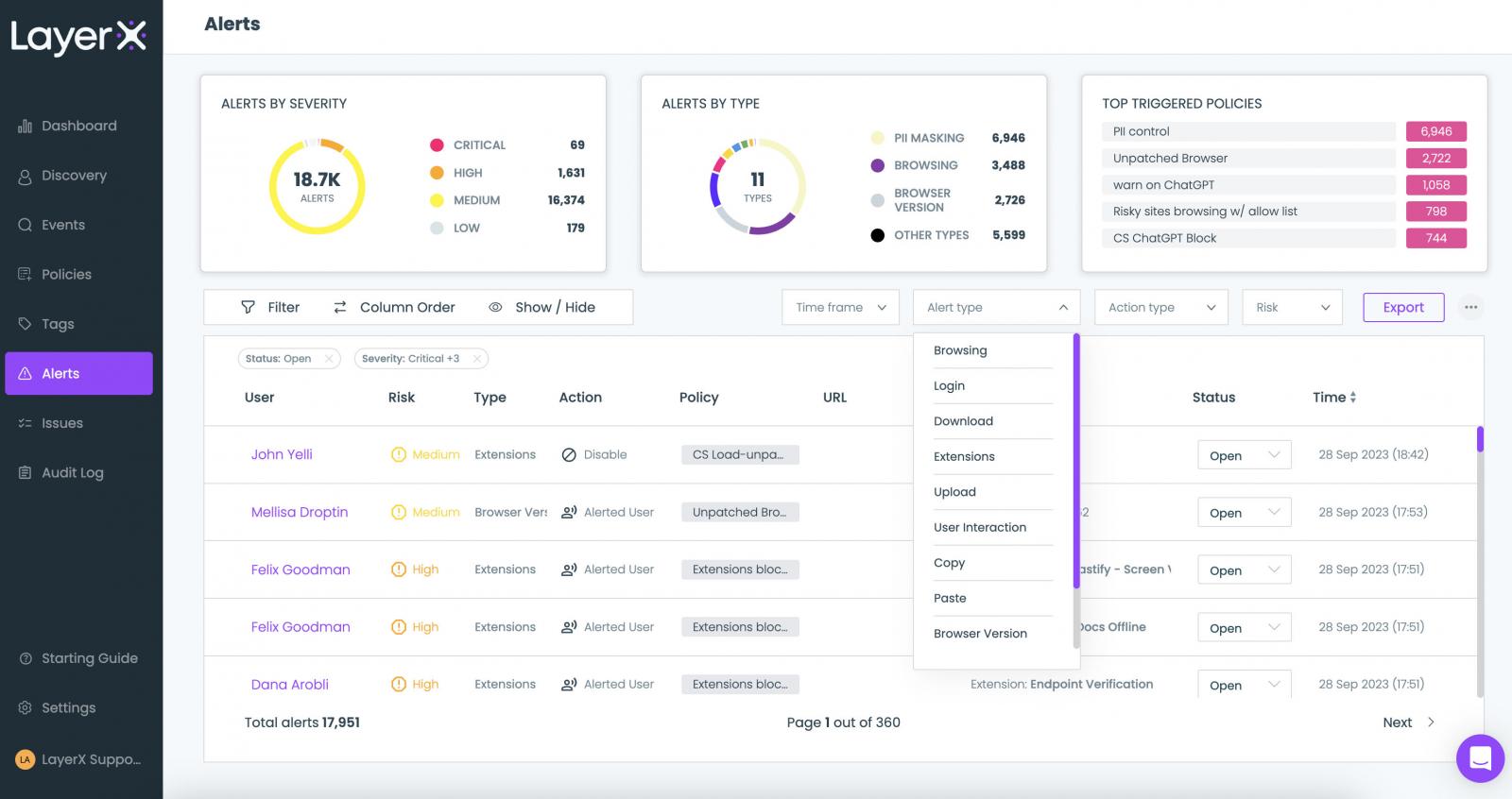
Task: Click the warn on ChatGPT policy bar
Action: [1248, 185]
